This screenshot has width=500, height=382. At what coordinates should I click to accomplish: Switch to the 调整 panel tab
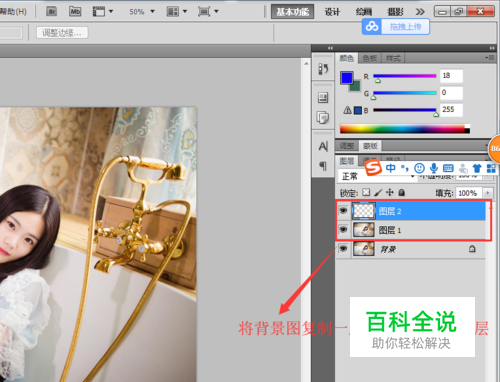point(347,146)
